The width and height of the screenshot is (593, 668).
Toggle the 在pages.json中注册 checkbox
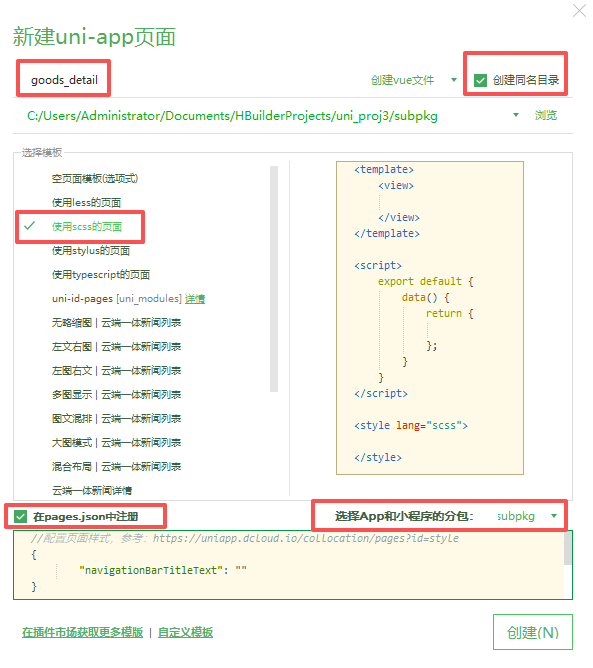(20, 517)
